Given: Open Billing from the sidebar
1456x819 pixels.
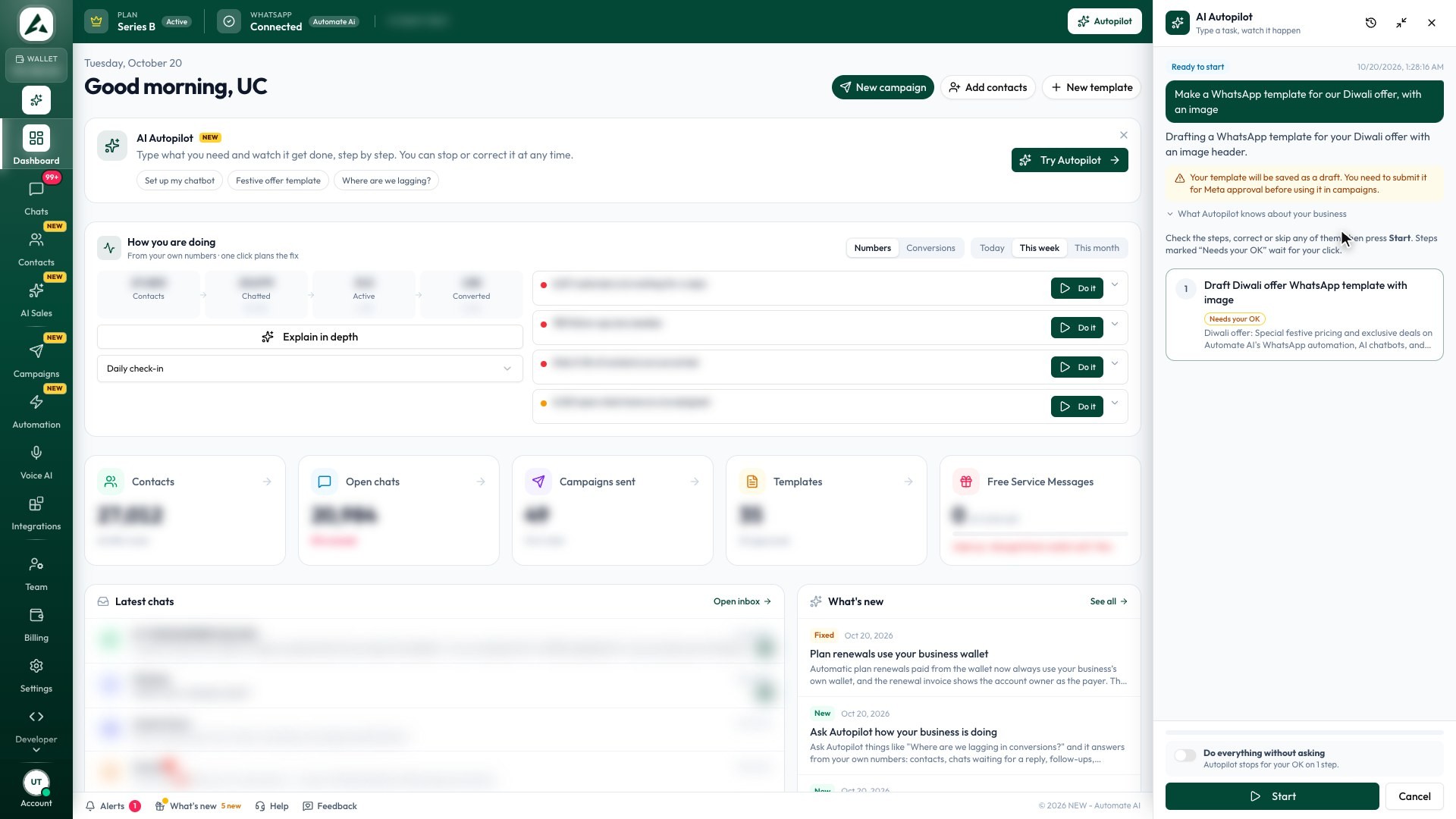Looking at the screenshot, I should coord(36,623).
